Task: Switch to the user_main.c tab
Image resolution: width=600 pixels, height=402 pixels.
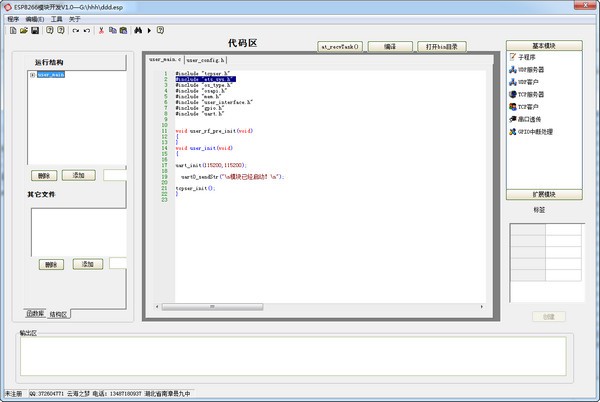Action: [165, 59]
